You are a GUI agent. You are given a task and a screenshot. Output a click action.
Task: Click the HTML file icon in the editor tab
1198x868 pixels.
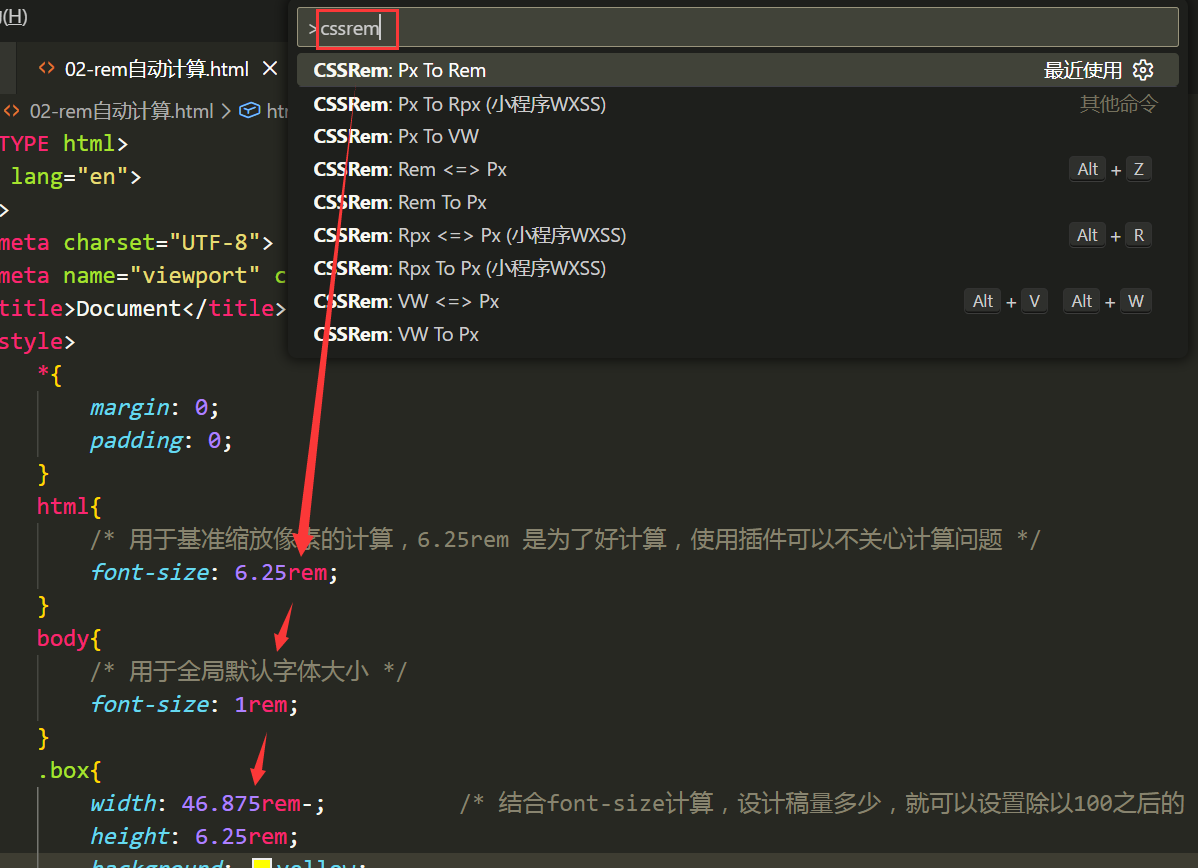(46, 68)
